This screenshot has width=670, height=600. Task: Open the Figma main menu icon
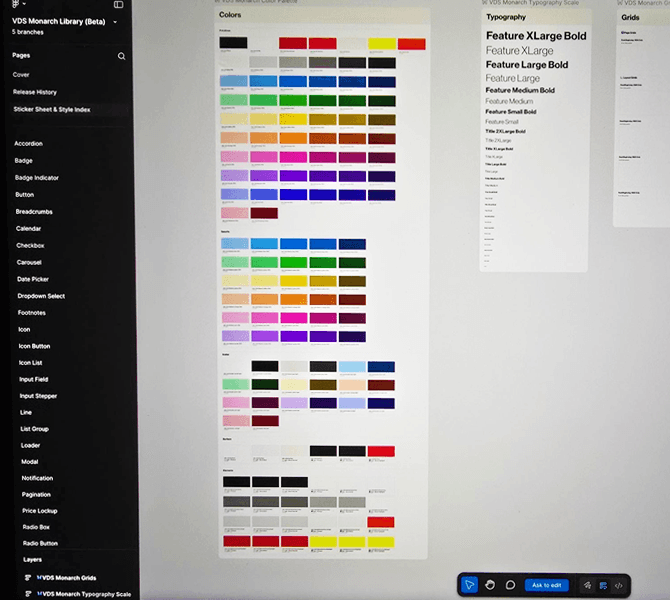(x=15, y=4)
